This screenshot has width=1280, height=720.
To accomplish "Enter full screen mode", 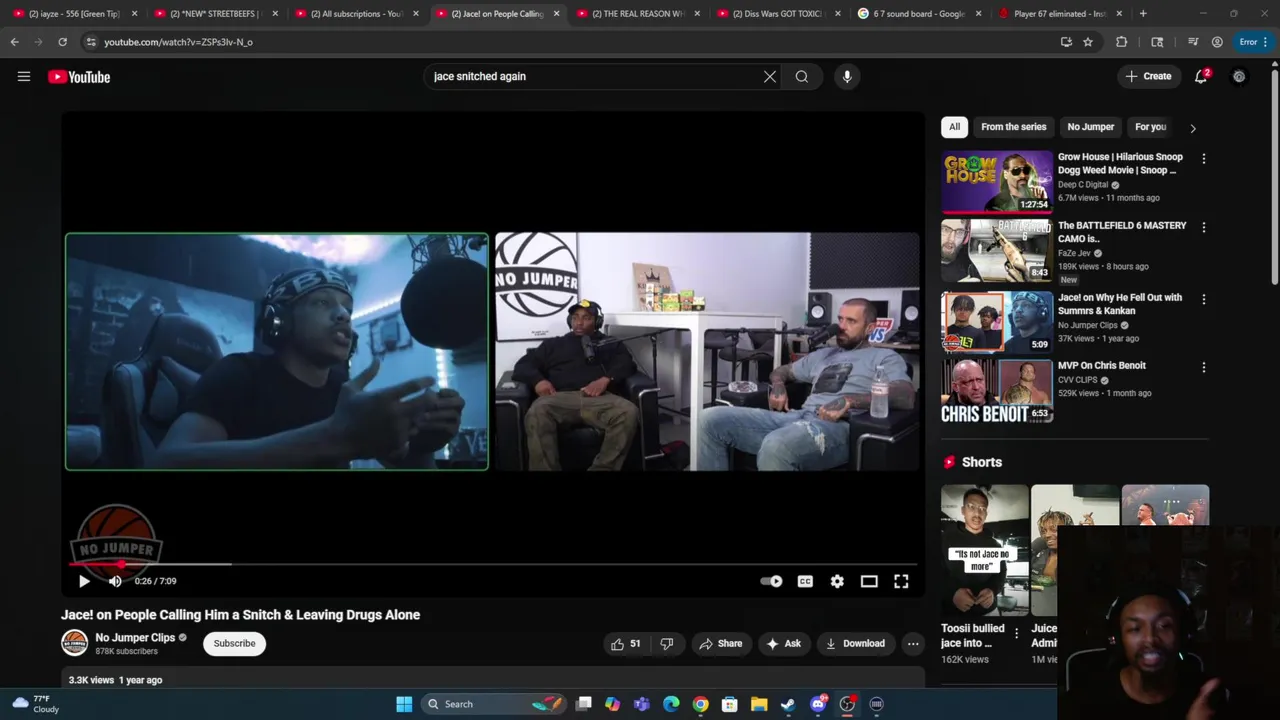I will [901, 581].
